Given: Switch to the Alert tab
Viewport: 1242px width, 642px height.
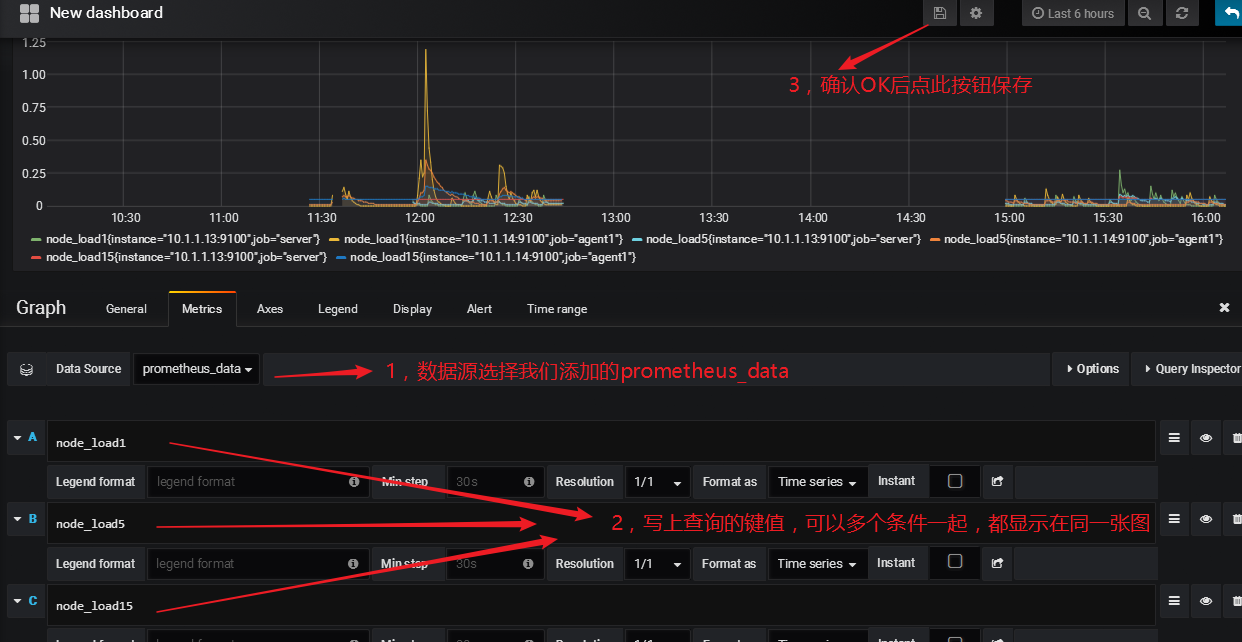Looking at the screenshot, I should click(479, 309).
